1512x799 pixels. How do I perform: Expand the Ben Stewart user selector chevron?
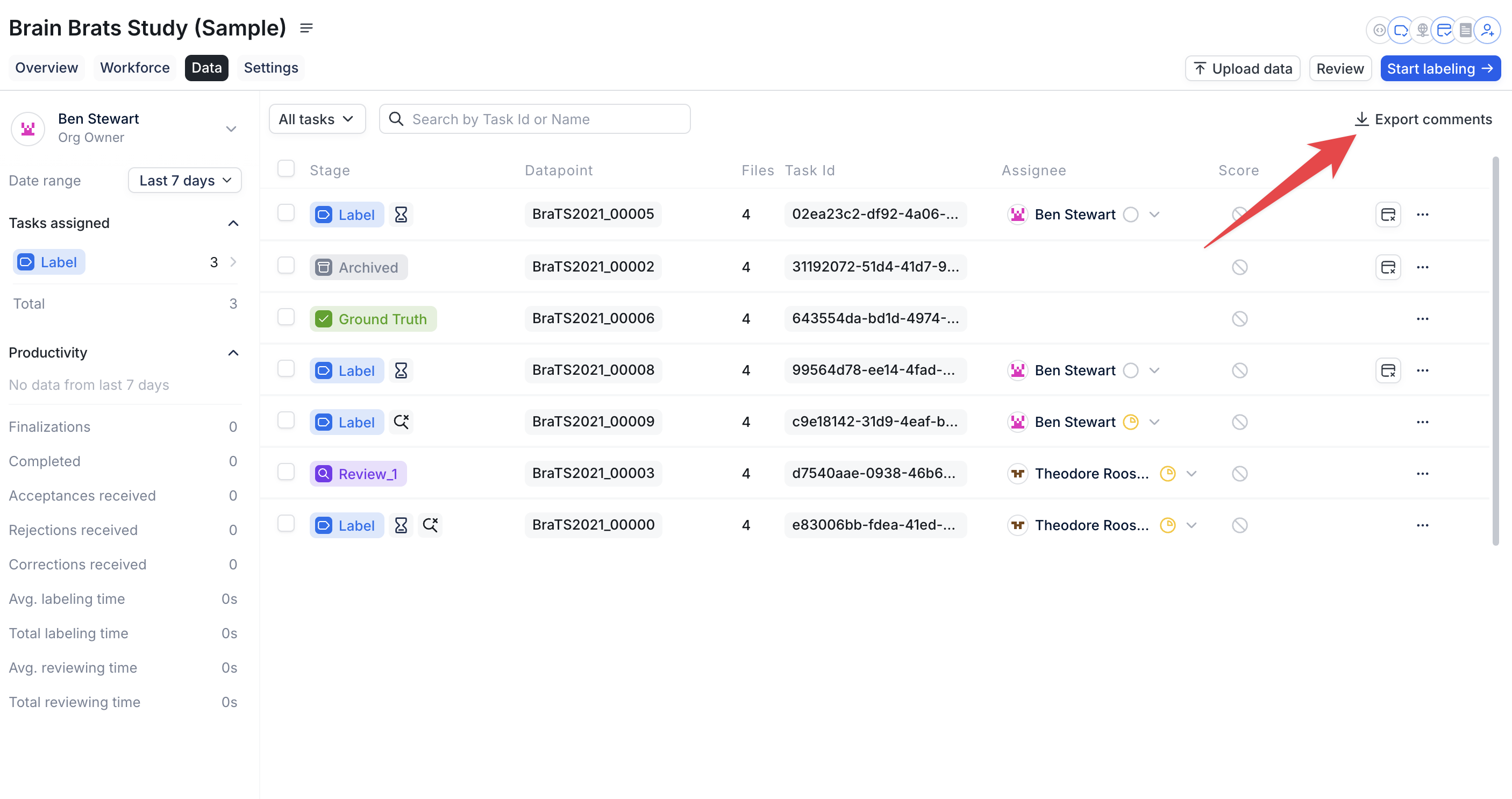tap(231, 129)
